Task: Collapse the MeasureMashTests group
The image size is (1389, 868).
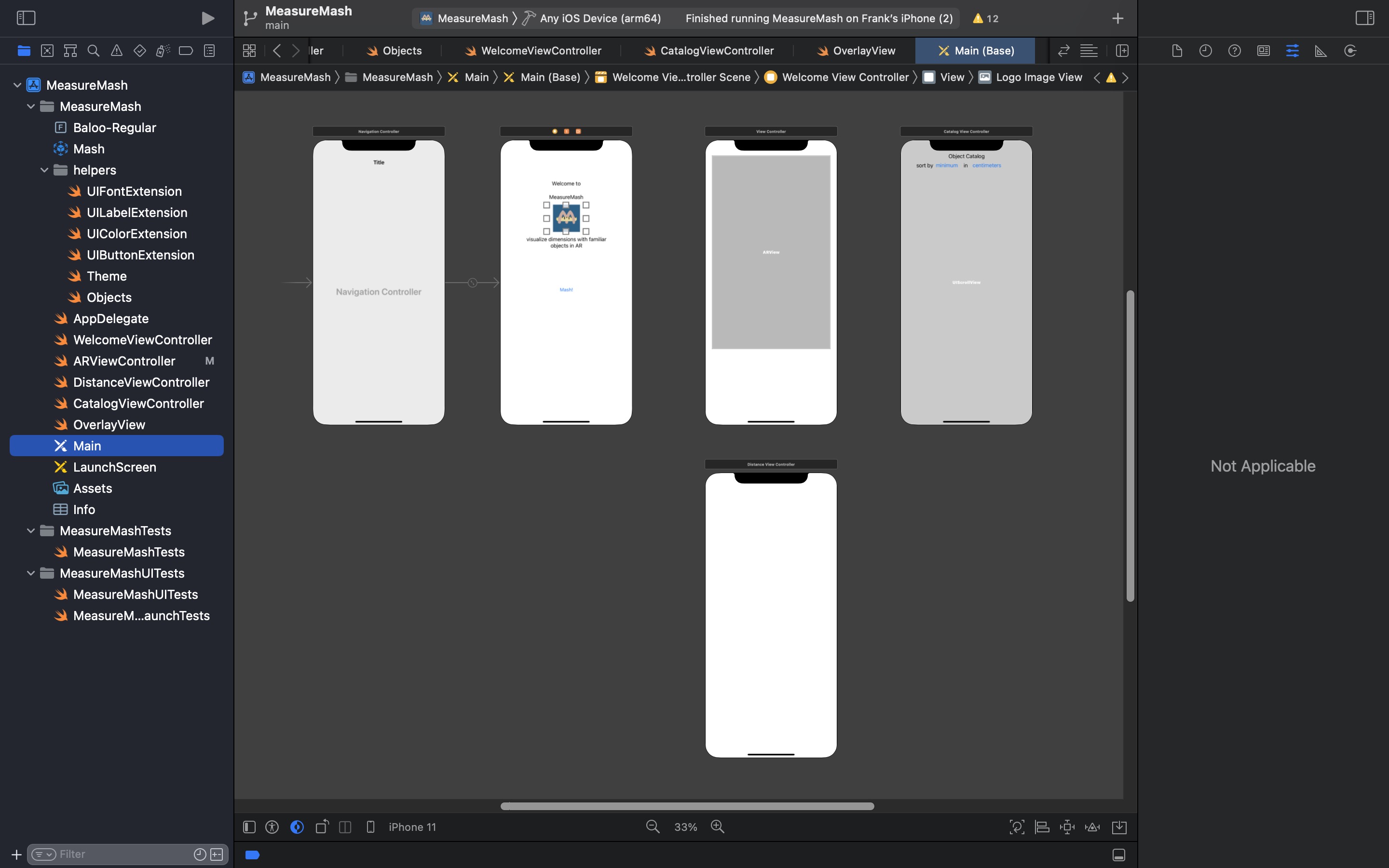Action: [30, 530]
